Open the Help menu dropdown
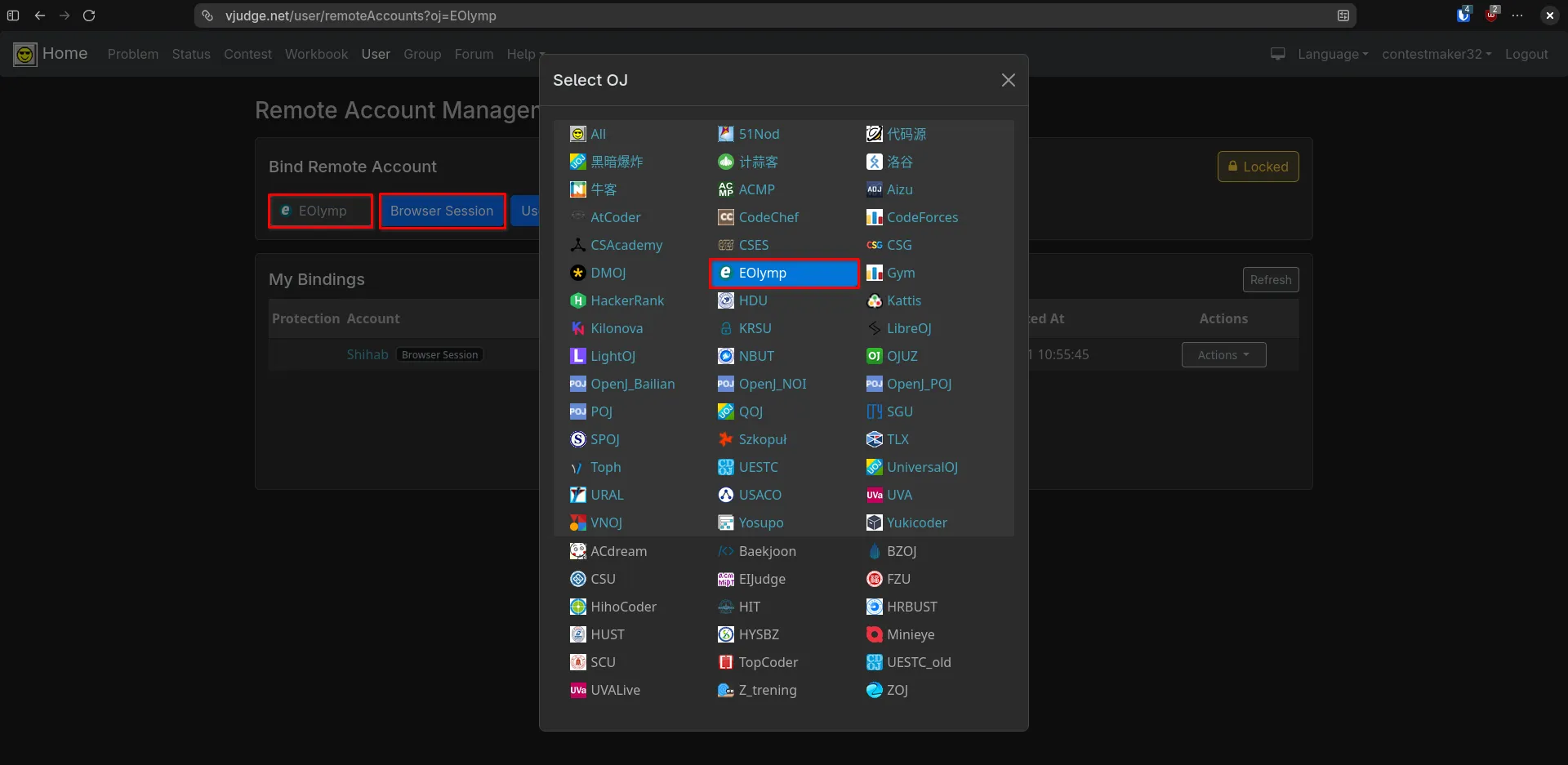Viewport: 1568px width, 765px height. (525, 54)
